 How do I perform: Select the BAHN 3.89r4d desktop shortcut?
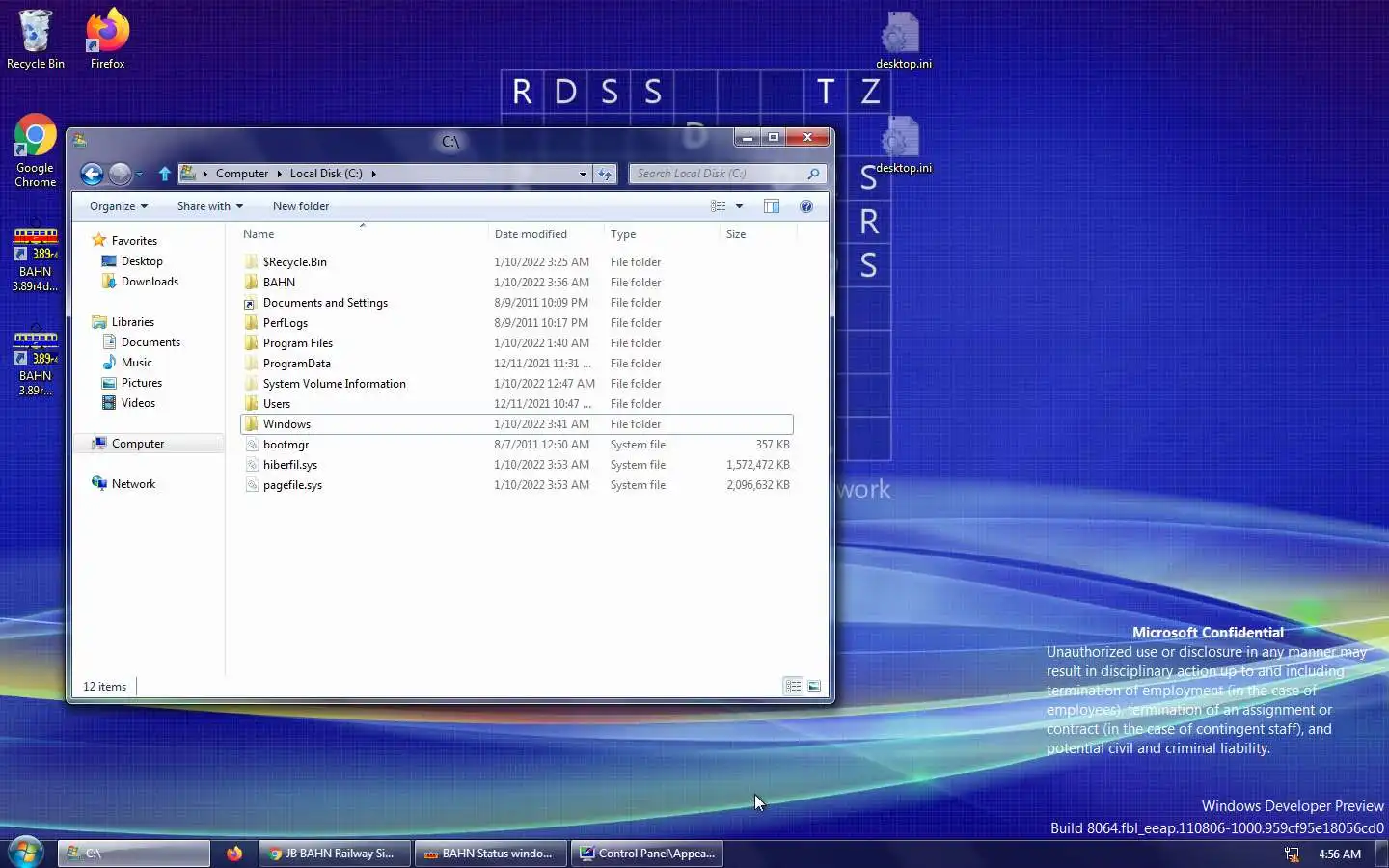tap(35, 258)
